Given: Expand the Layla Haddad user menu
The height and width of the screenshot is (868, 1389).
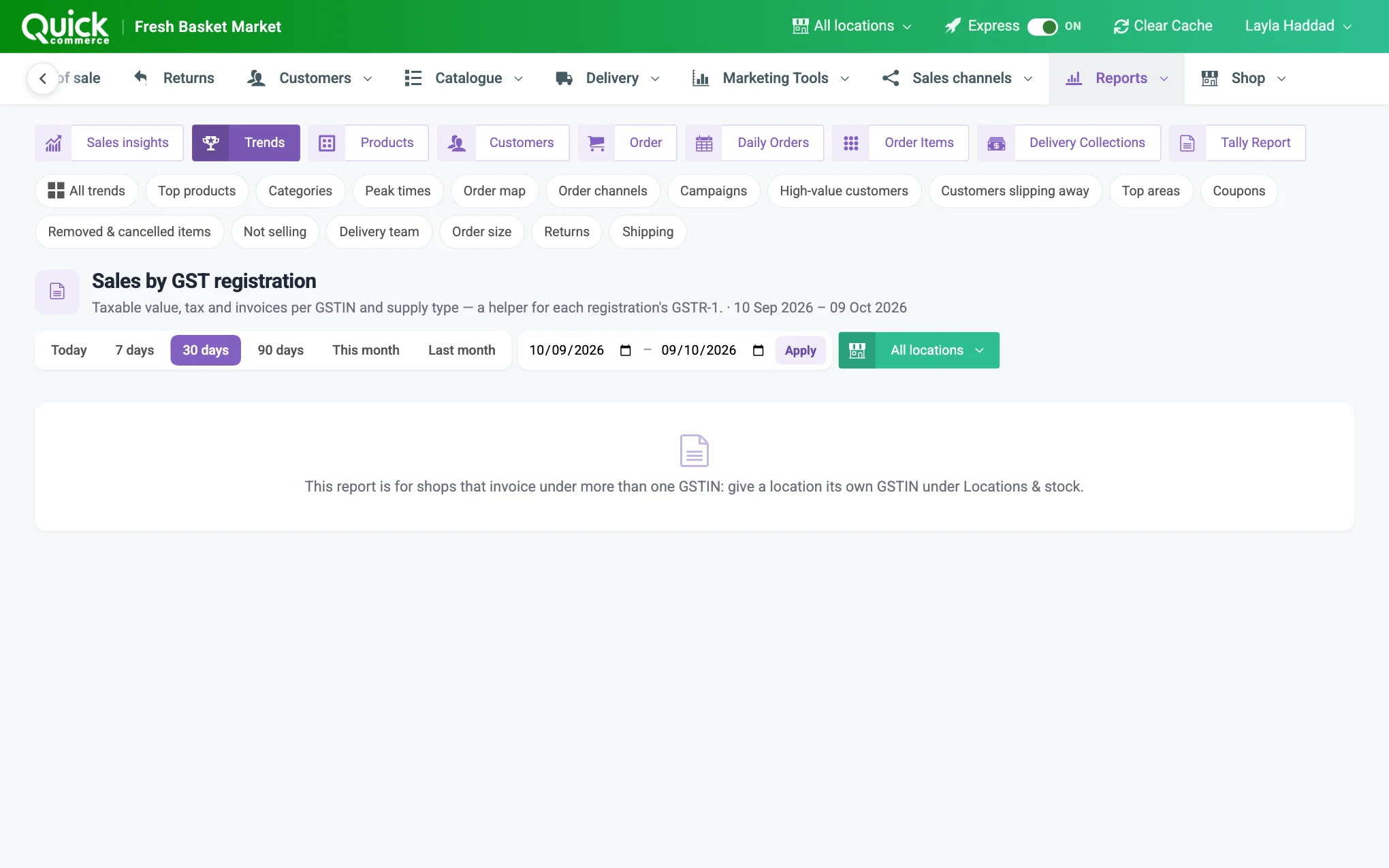Looking at the screenshot, I should pos(1298,26).
